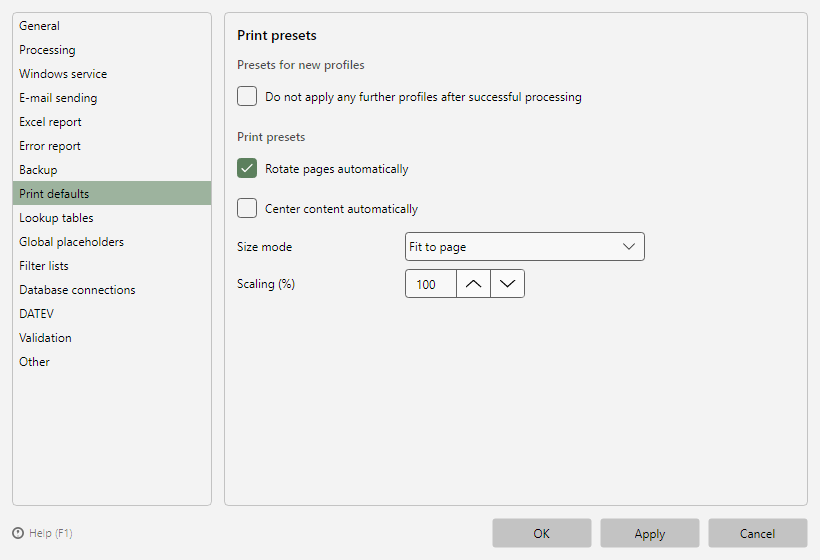Click the Apply button
Image resolution: width=820 pixels, height=560 pixels.
coord(650,533)
